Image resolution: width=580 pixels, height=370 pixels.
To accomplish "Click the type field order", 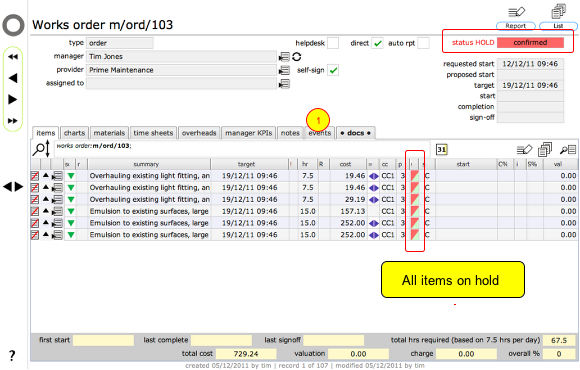I will click(120, 43).
